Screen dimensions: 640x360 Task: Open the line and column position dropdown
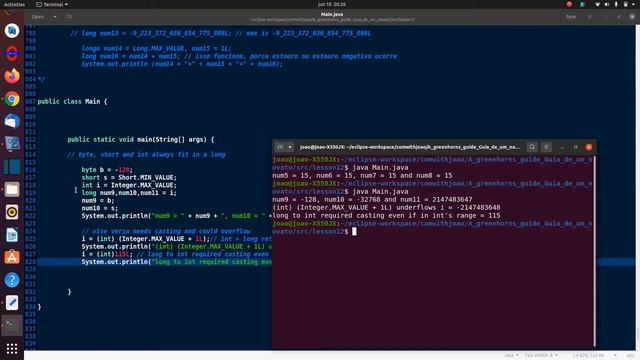(594, 356)
